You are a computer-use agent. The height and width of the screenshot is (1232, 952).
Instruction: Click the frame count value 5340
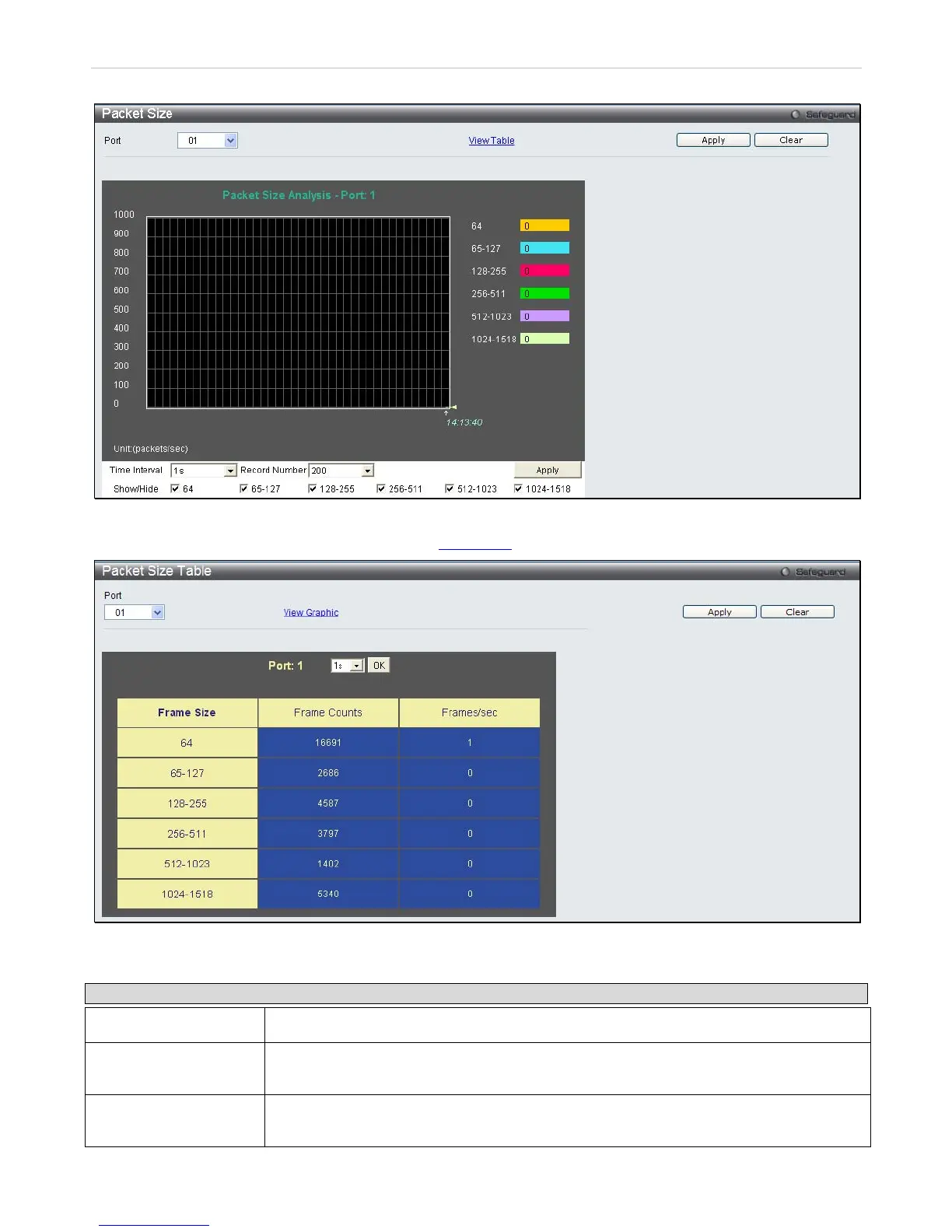328,894
